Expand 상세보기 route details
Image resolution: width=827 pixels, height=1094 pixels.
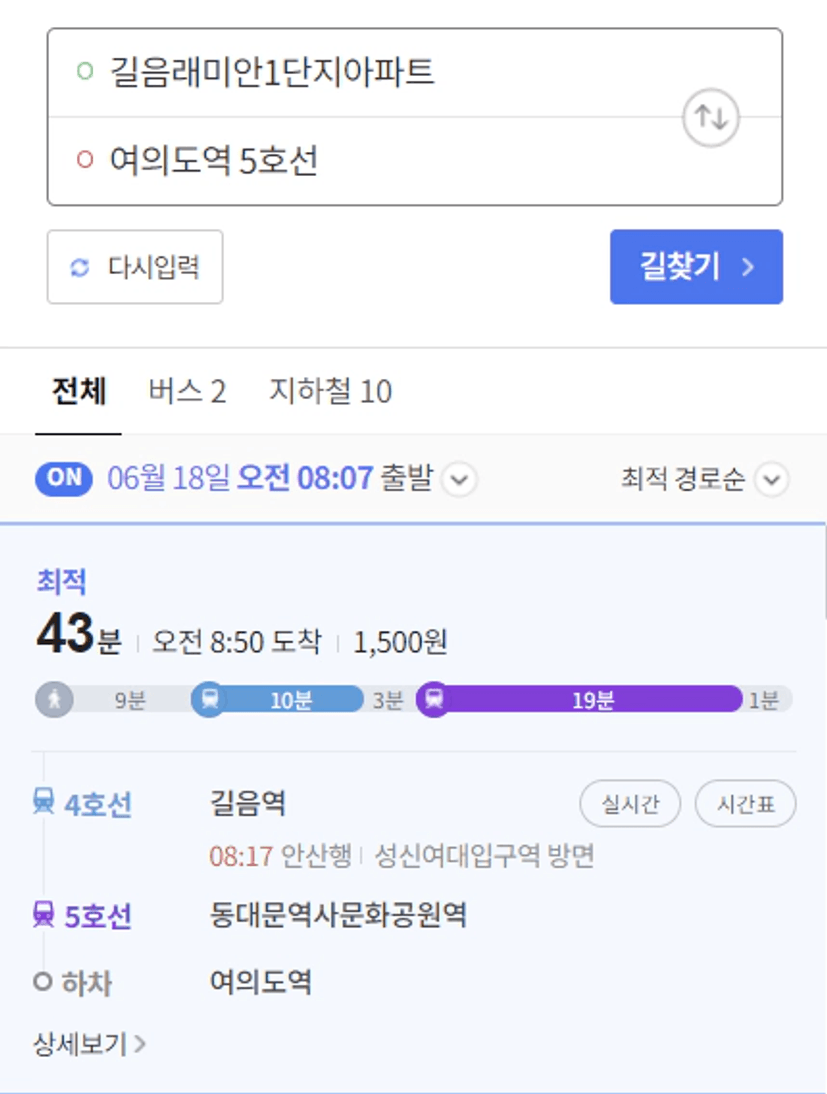(89, 1044)
